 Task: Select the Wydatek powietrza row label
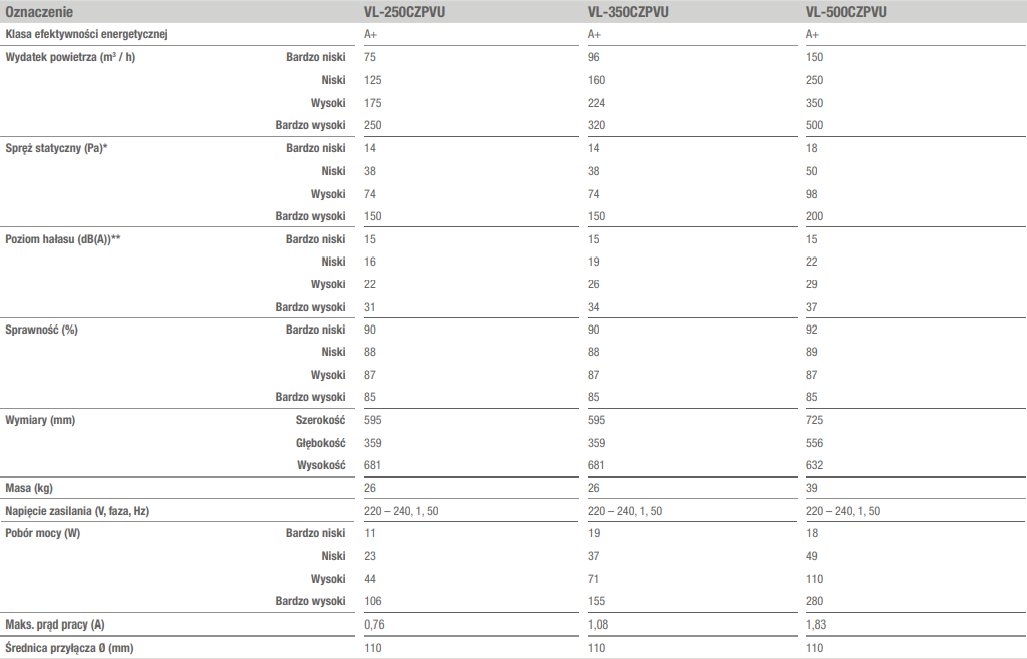tap(70, 57)
